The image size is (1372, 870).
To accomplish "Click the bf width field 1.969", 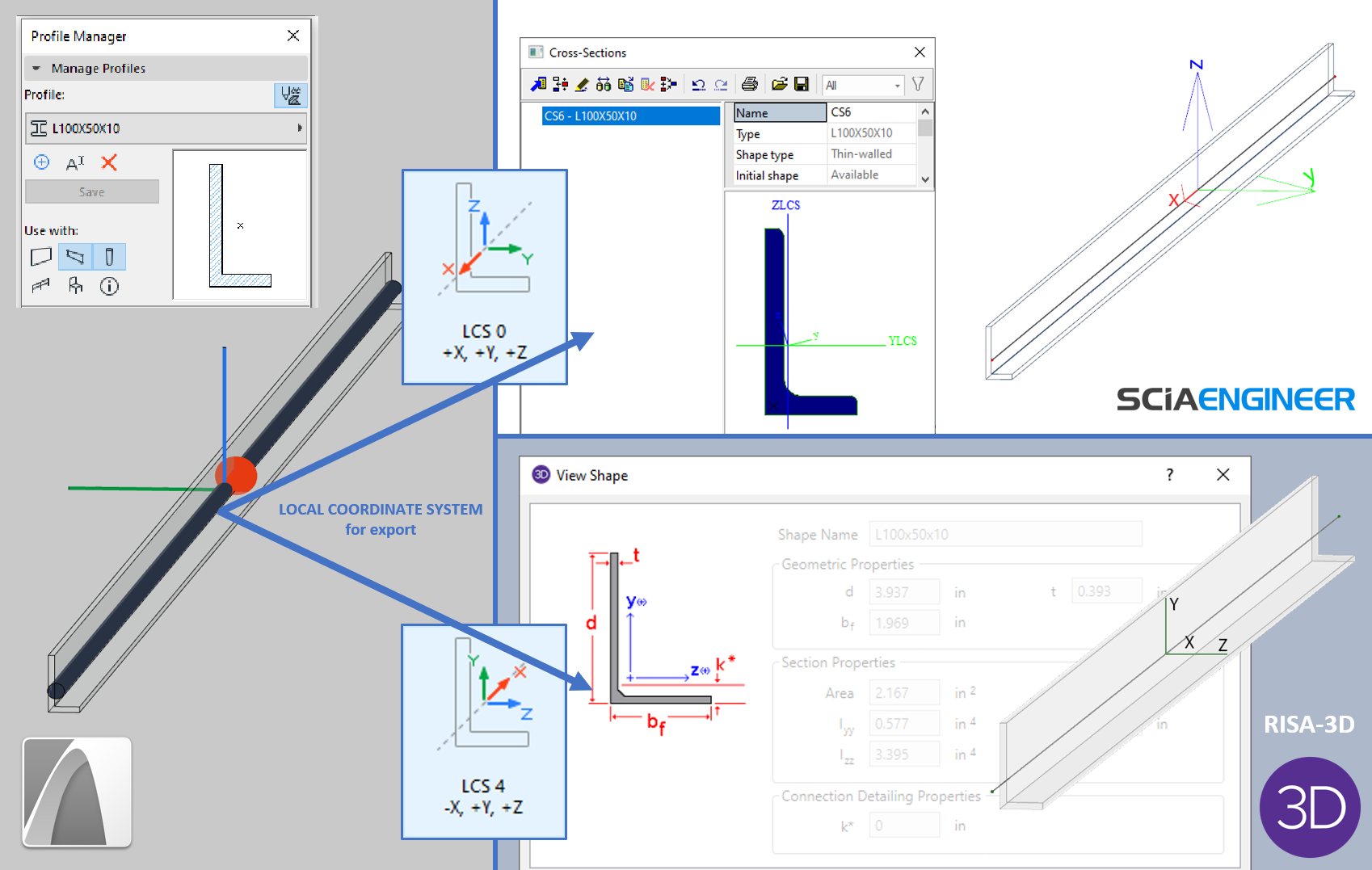I will 904,623.
